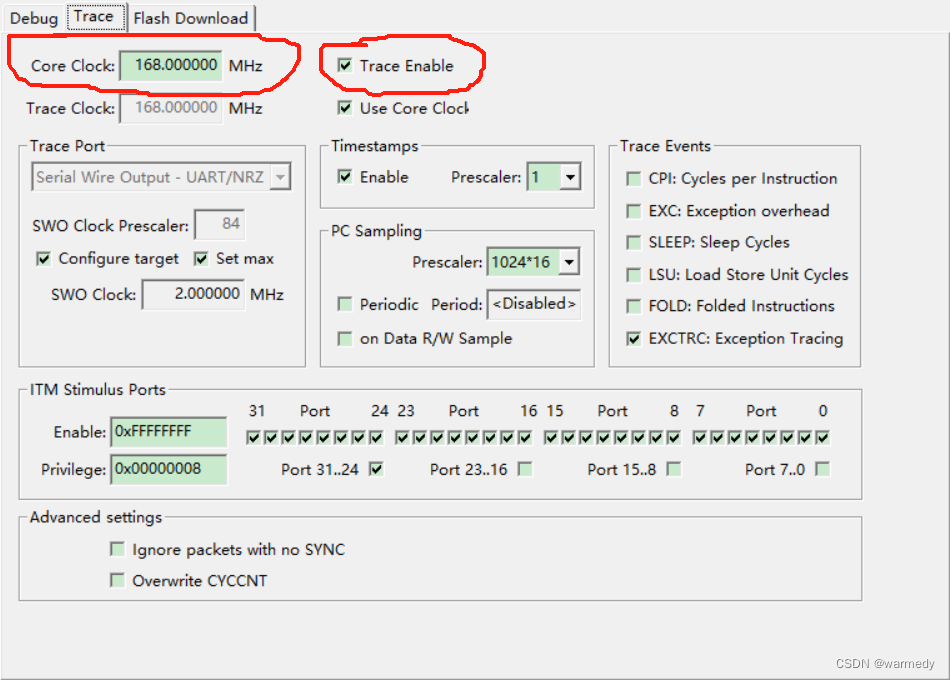The width and height of the screenshot is (950, 680).
Task: Check the Periodic sampling option
Action: coord(345,305)
